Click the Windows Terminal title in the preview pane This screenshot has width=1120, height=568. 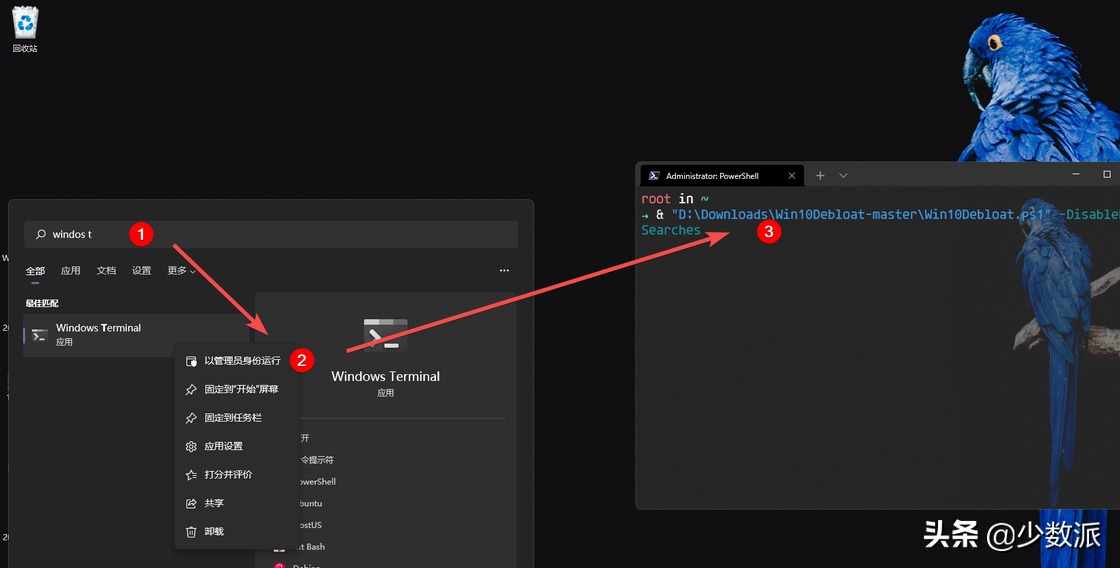point(386,377)
